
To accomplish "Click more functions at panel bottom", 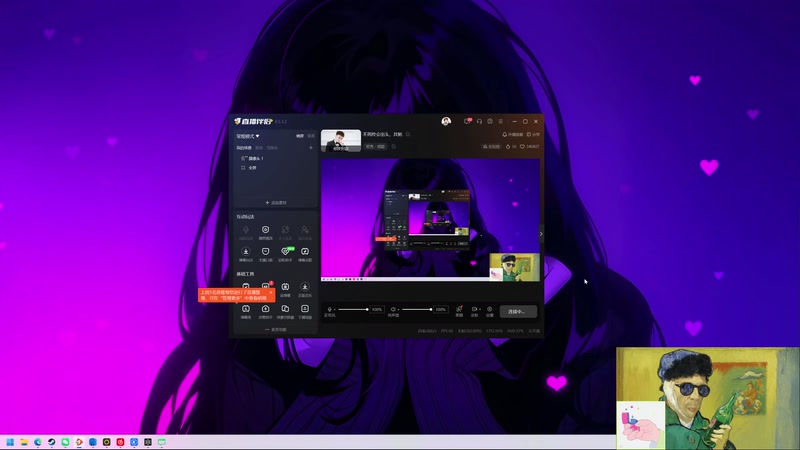I will point(276,330).
